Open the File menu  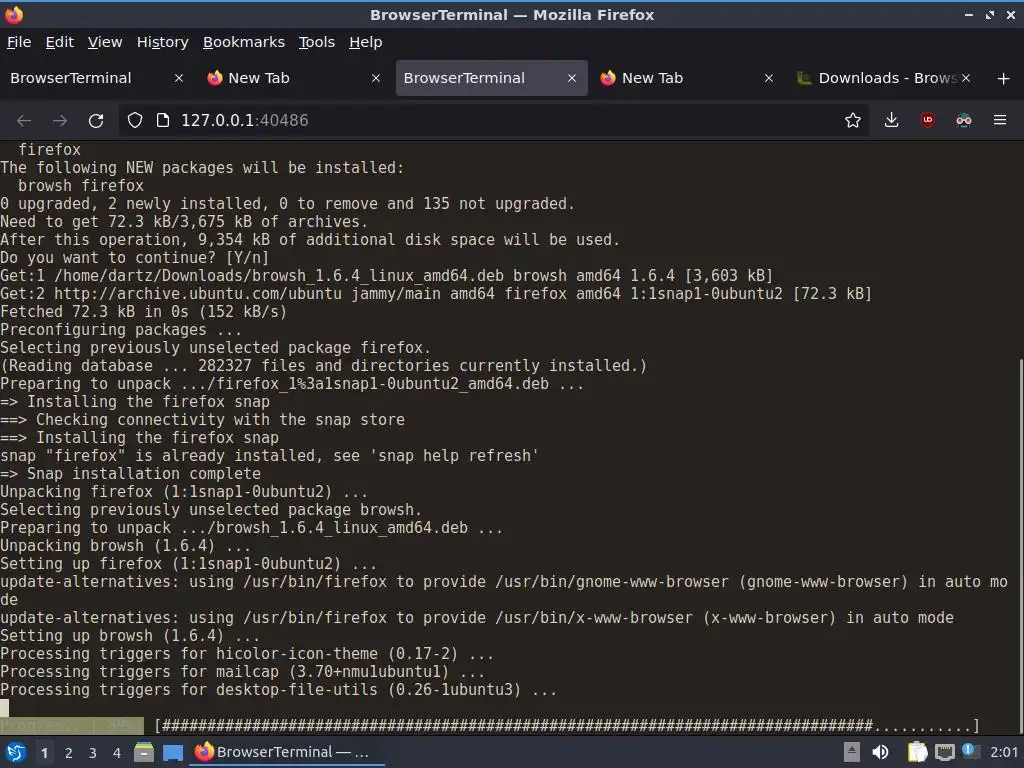pos(19,42)
